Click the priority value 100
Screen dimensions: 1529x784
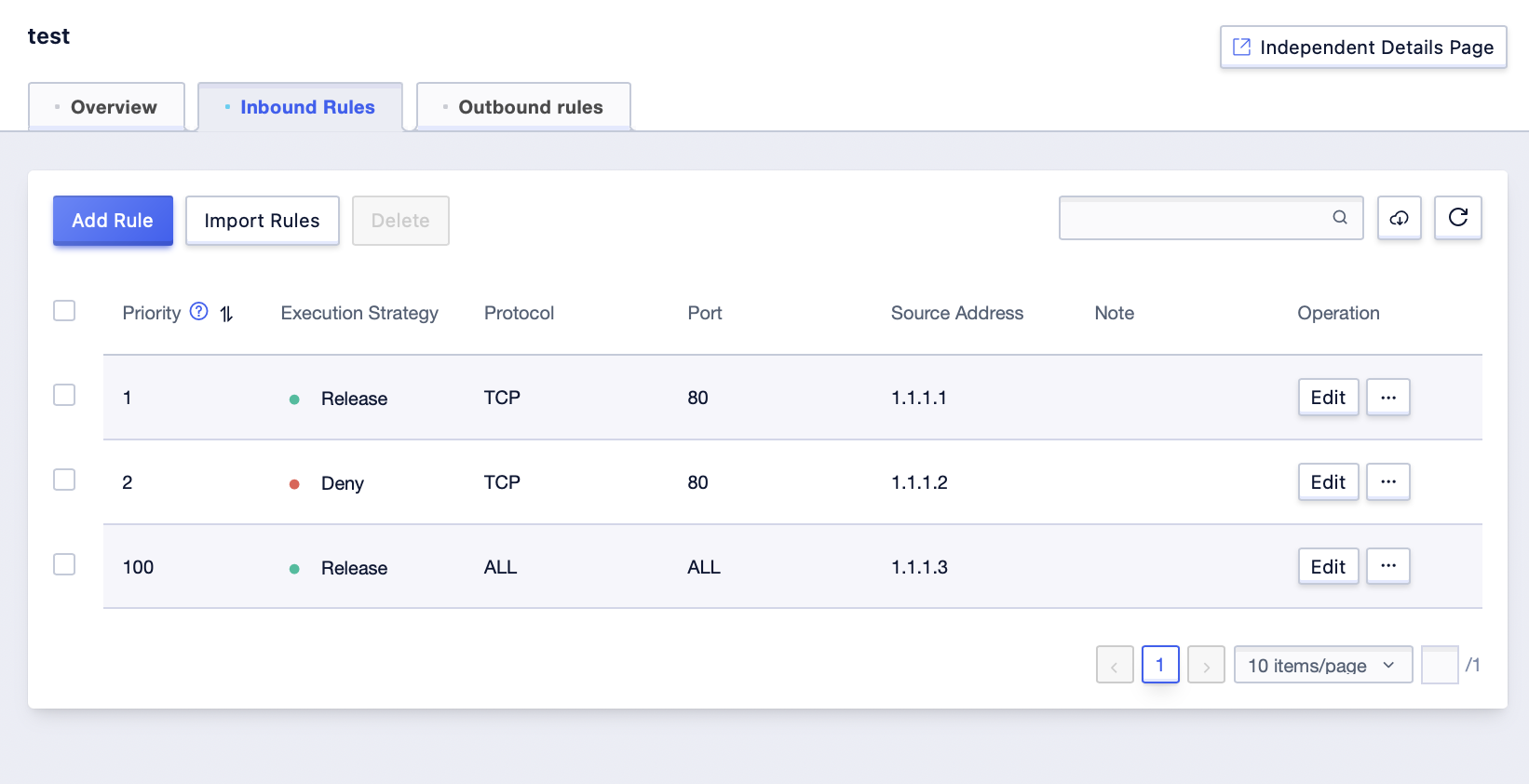(138, 567)
